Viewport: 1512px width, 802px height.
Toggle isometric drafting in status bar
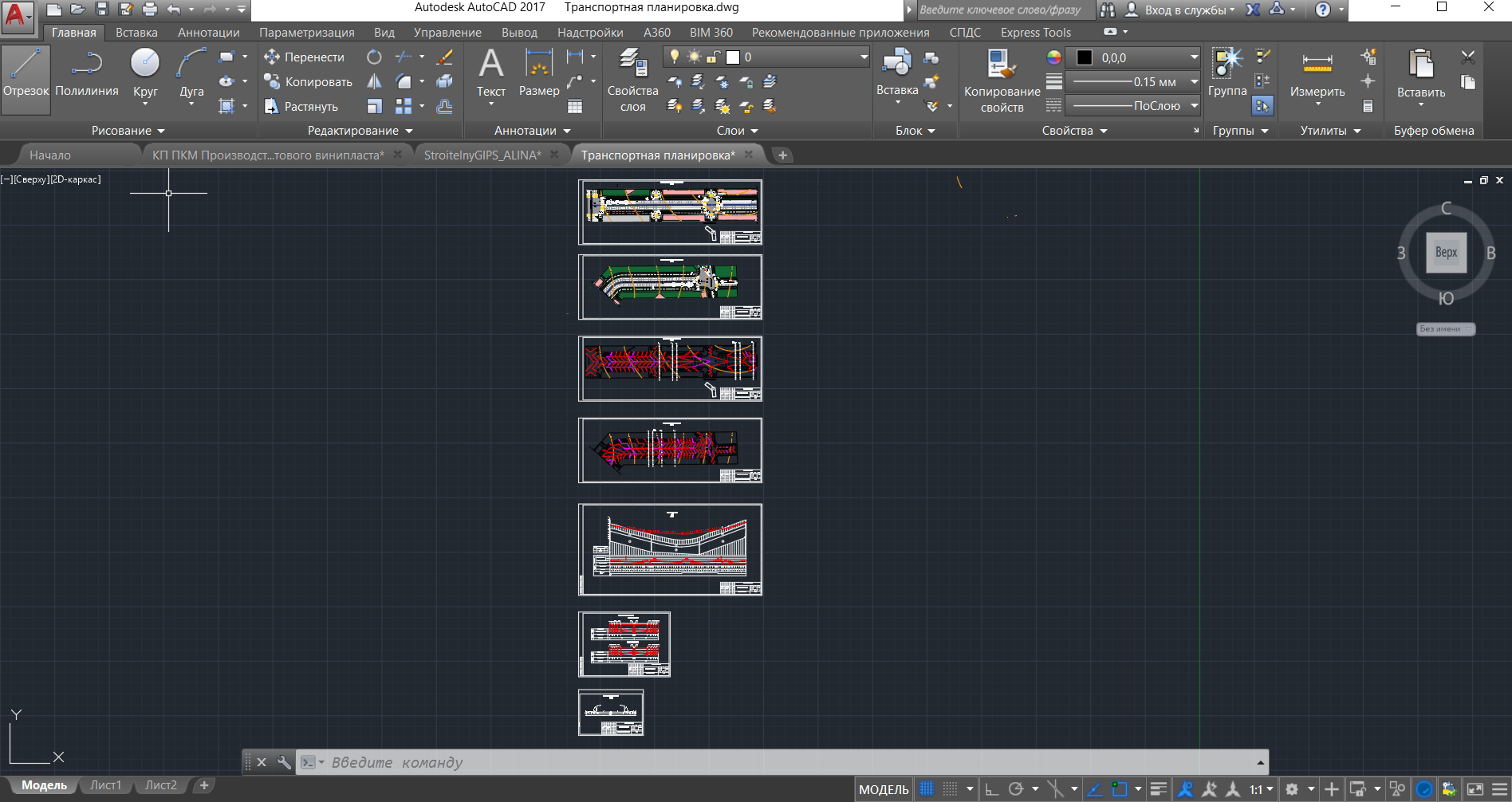click(1055, 789)
